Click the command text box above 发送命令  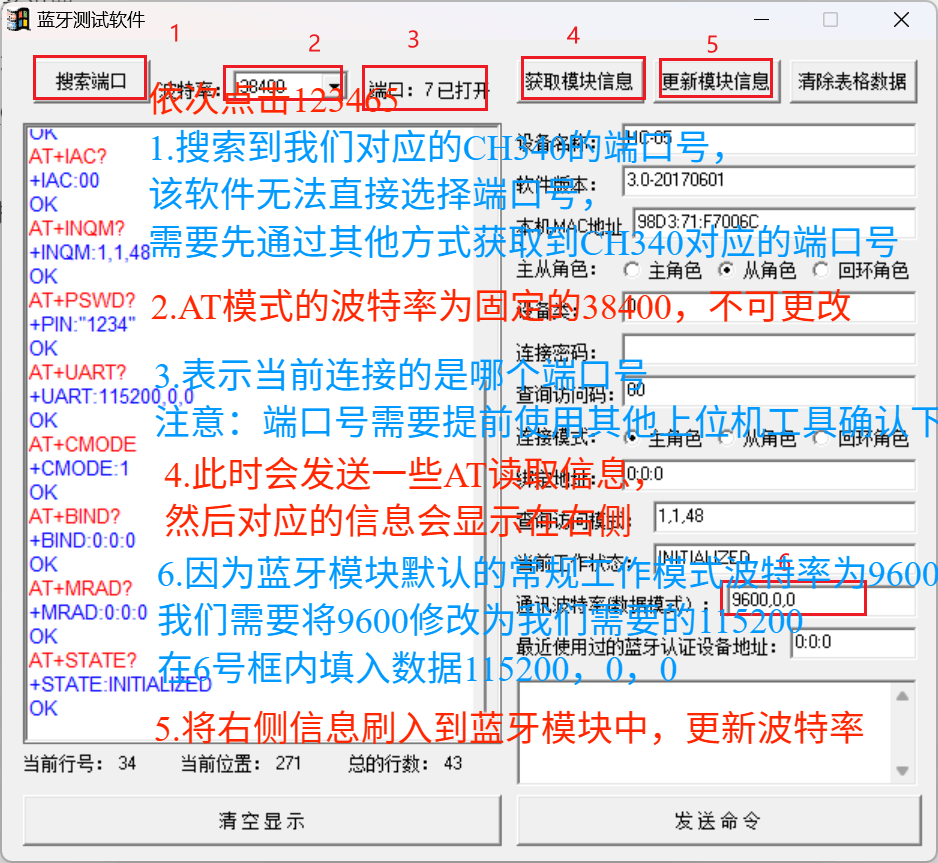coord(706,733)
